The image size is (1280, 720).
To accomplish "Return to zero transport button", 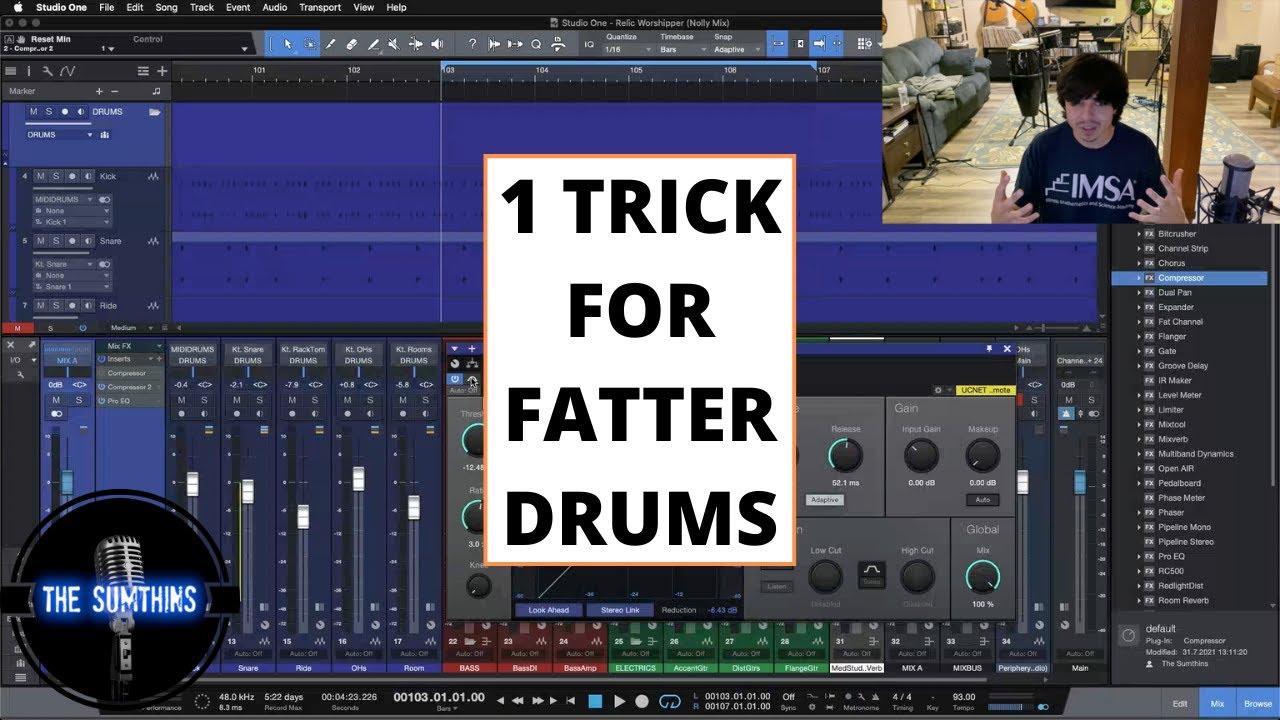I will pyautogui.click(x=570, y=701).
